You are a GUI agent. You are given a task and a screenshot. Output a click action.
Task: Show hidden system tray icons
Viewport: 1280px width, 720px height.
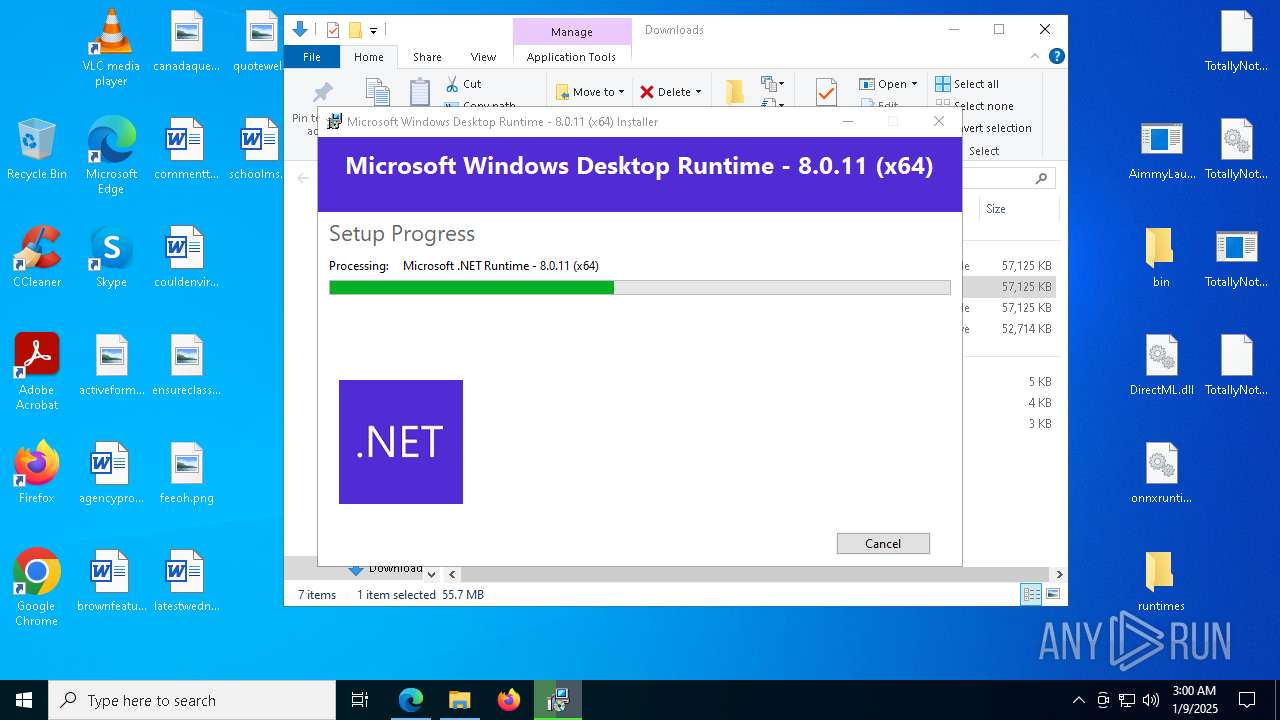click(1078, 700)
